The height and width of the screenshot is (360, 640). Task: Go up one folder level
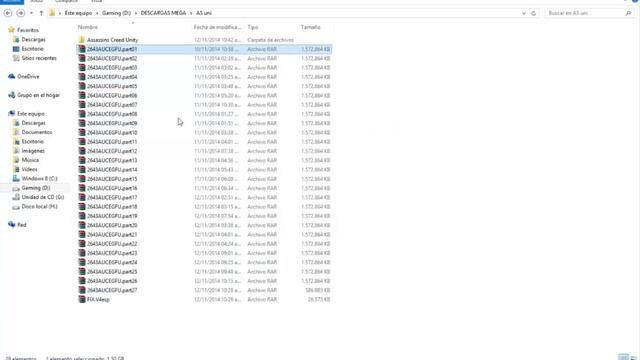(41, 13)
